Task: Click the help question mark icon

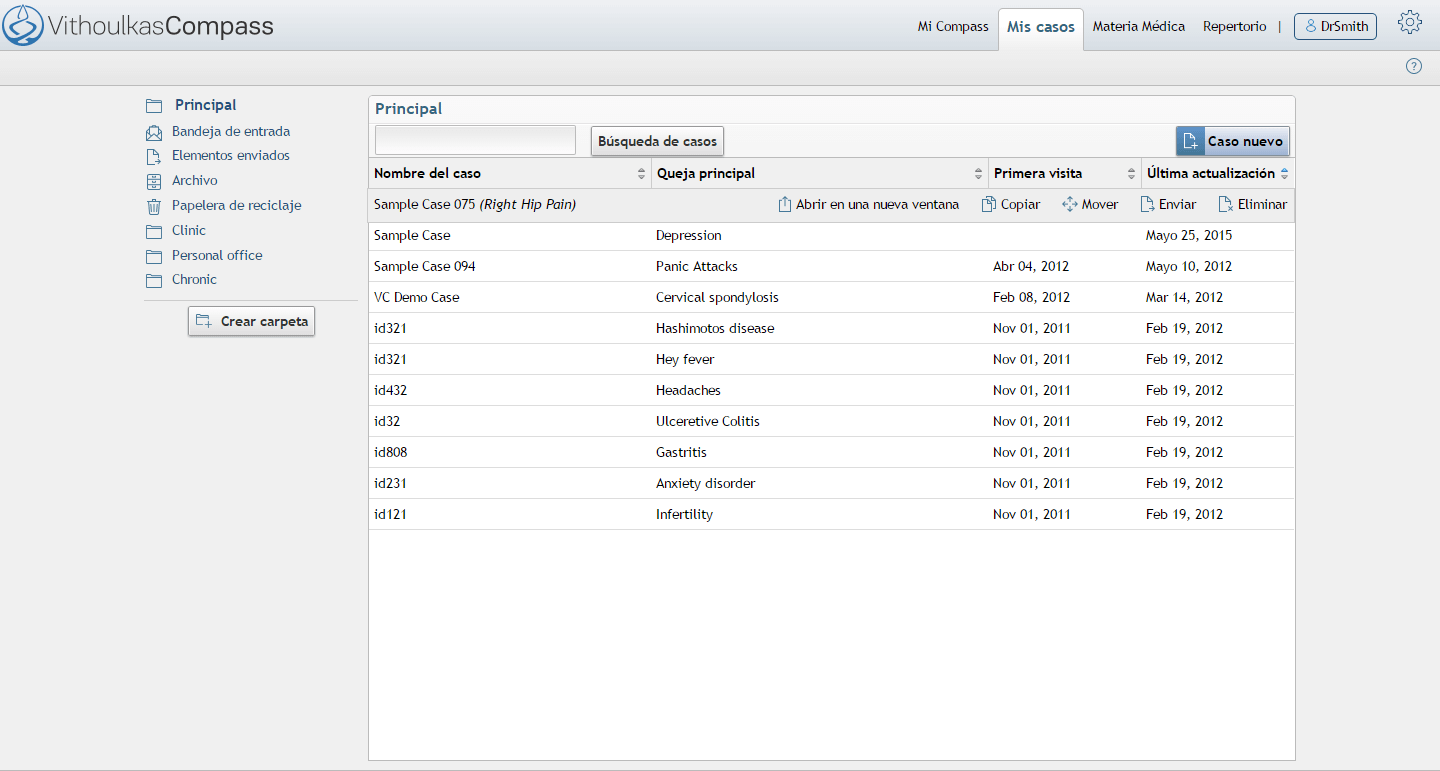Action: pos(1413,67)
